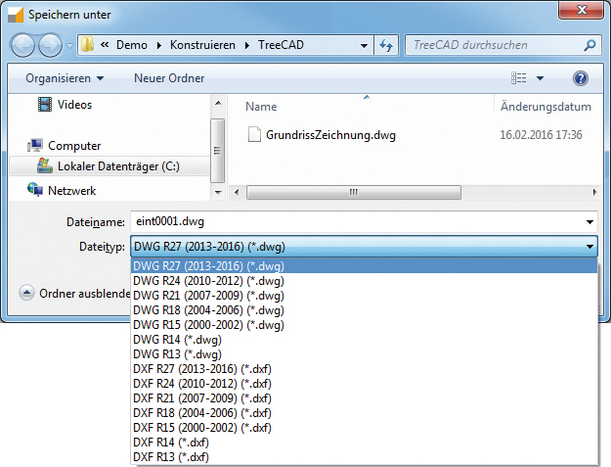The image size is (611, 467).
Task: Select Demo in the address breadcrumb
Action: coord(132,45)
